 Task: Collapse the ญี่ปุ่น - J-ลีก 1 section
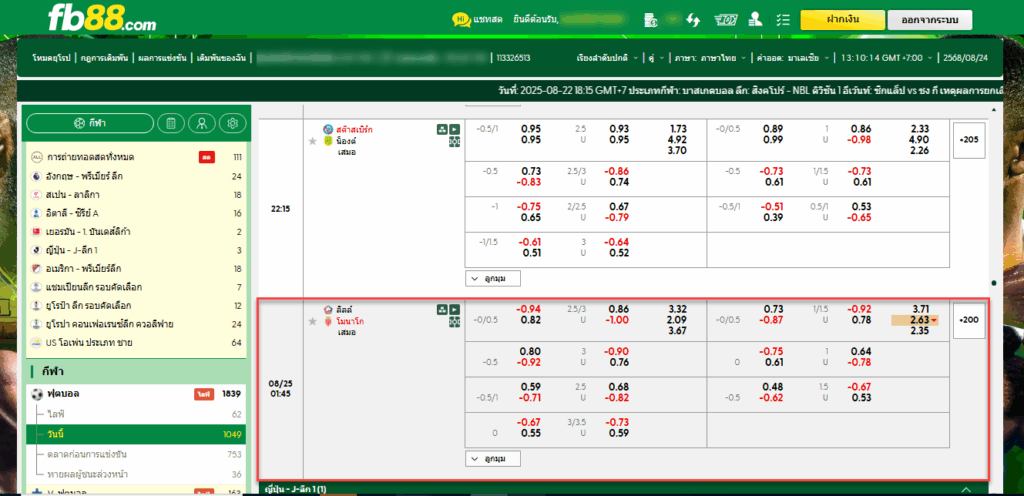pos(966,489)
